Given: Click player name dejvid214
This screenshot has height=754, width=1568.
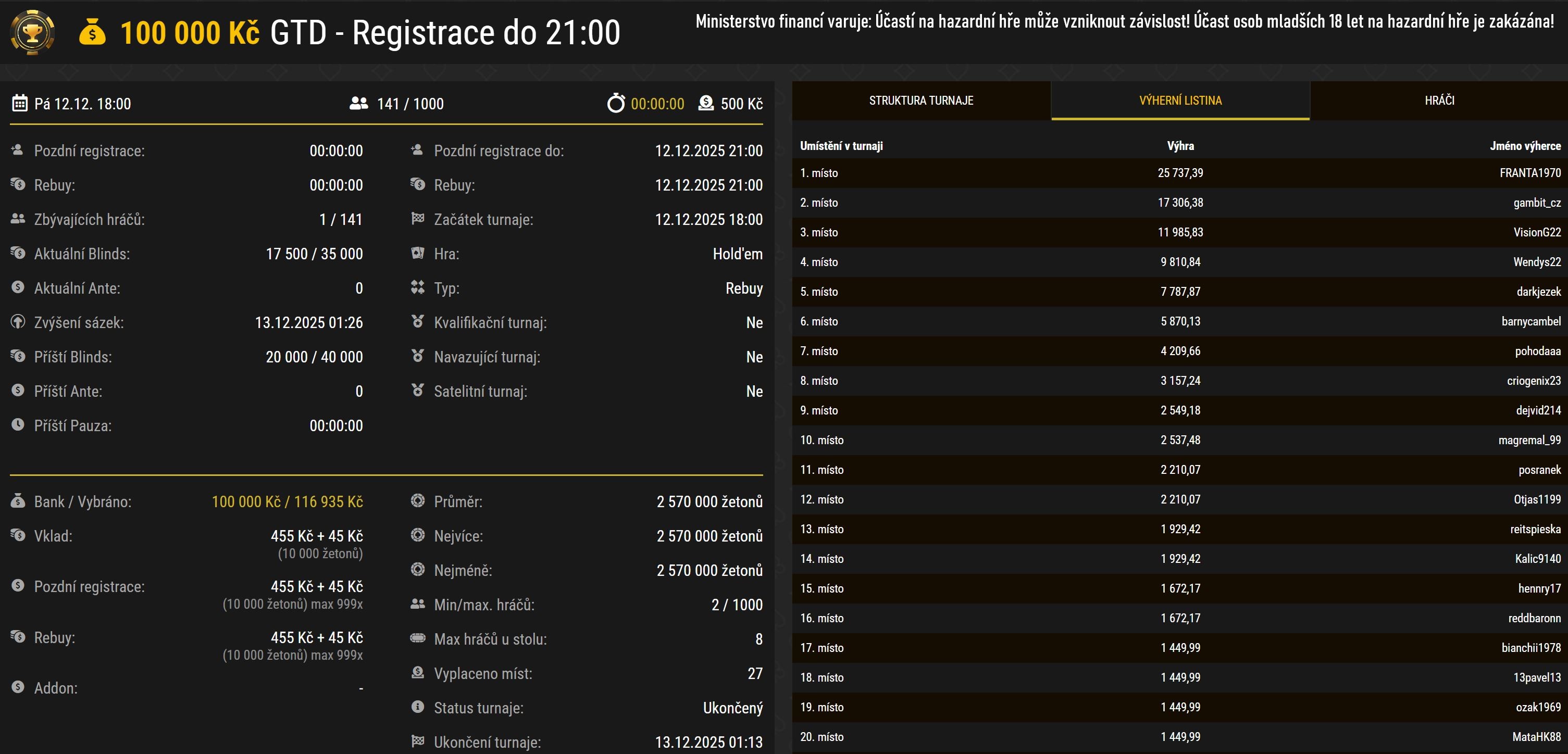Looking at the screenshot, I should pyautogui.click(x=1538, y=410).
